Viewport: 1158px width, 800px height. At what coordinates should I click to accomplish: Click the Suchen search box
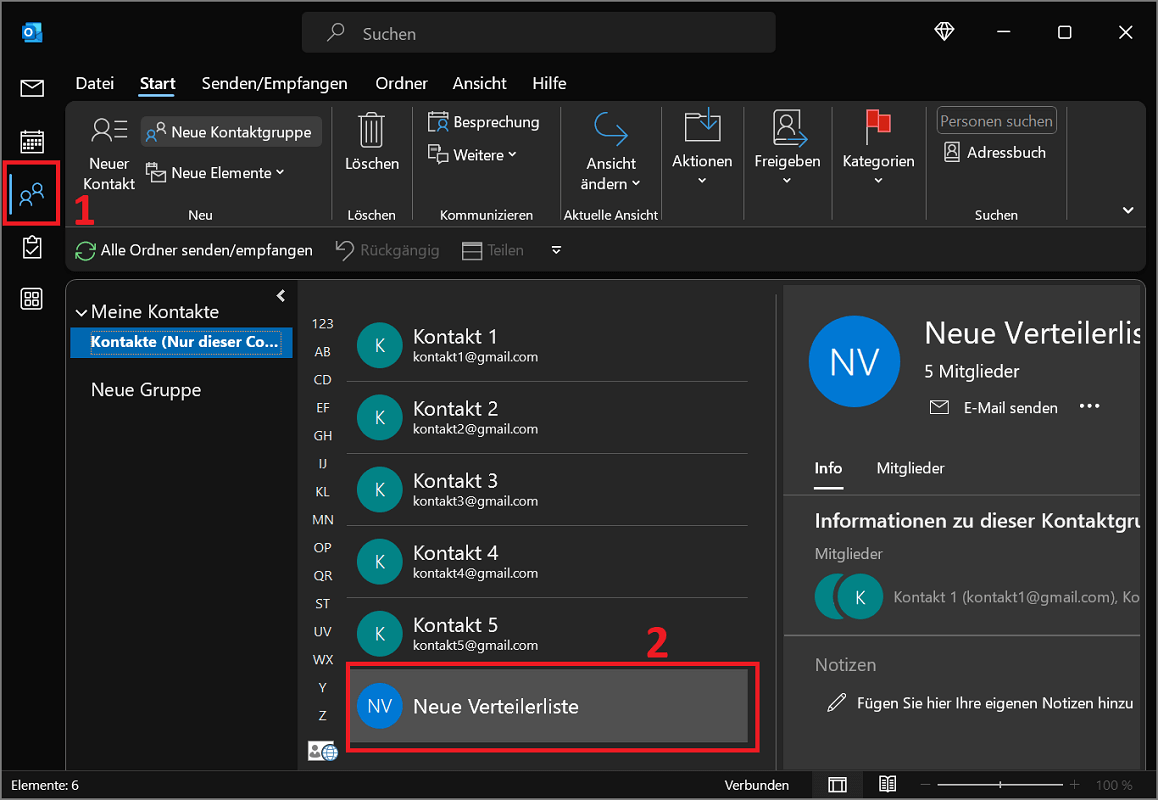point(538,33)
